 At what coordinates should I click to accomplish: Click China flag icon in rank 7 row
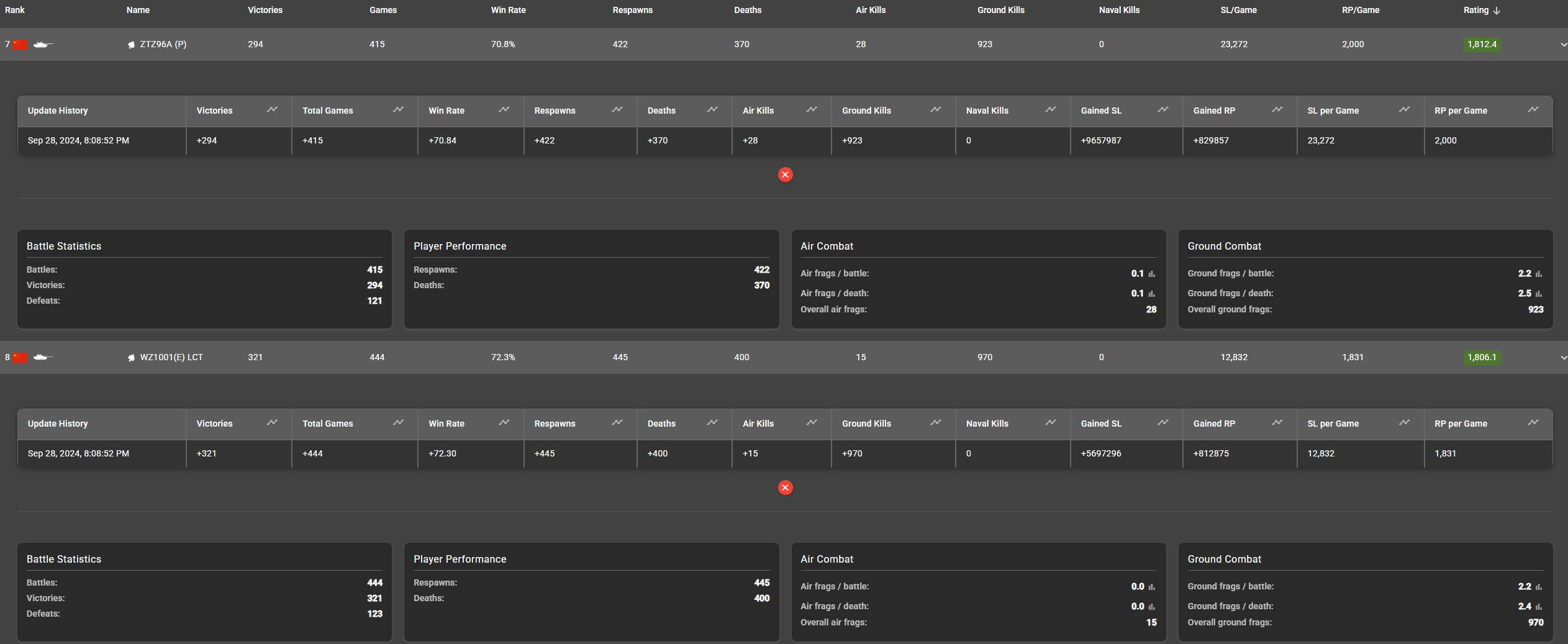20,44
